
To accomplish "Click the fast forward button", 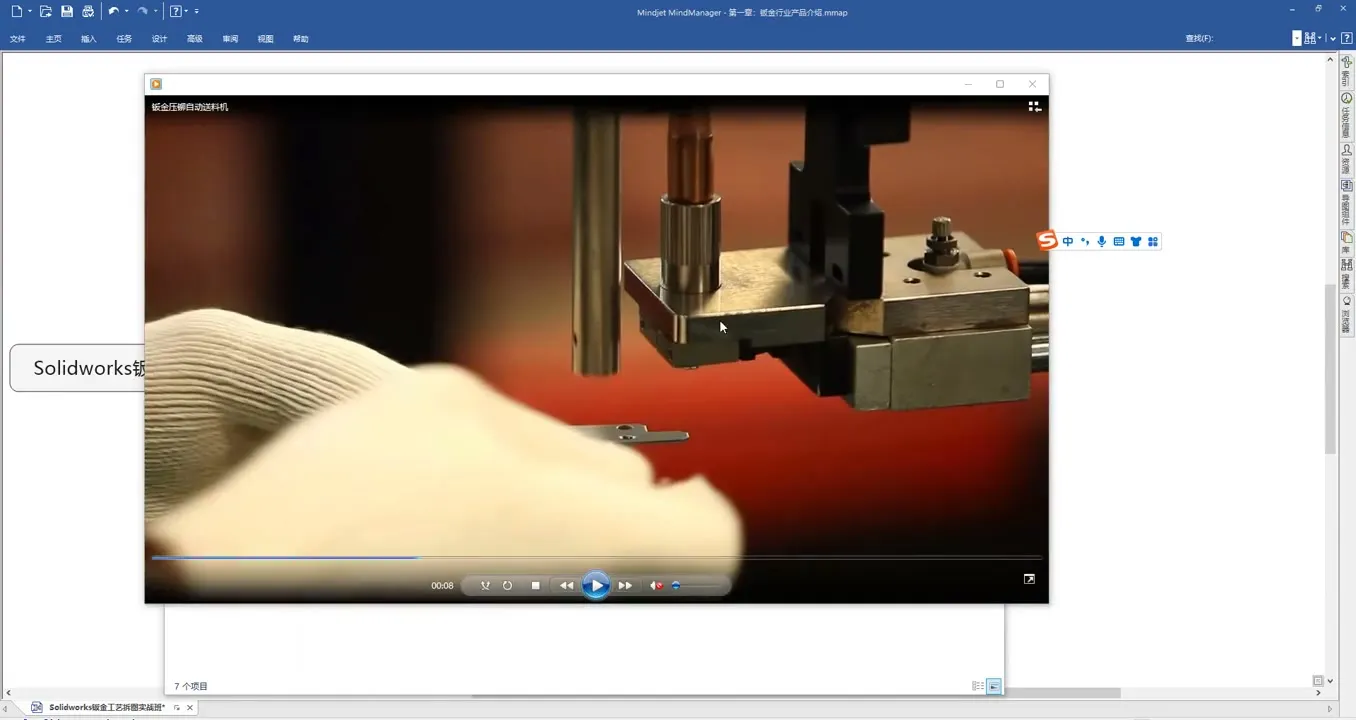I will click(625, 586).
